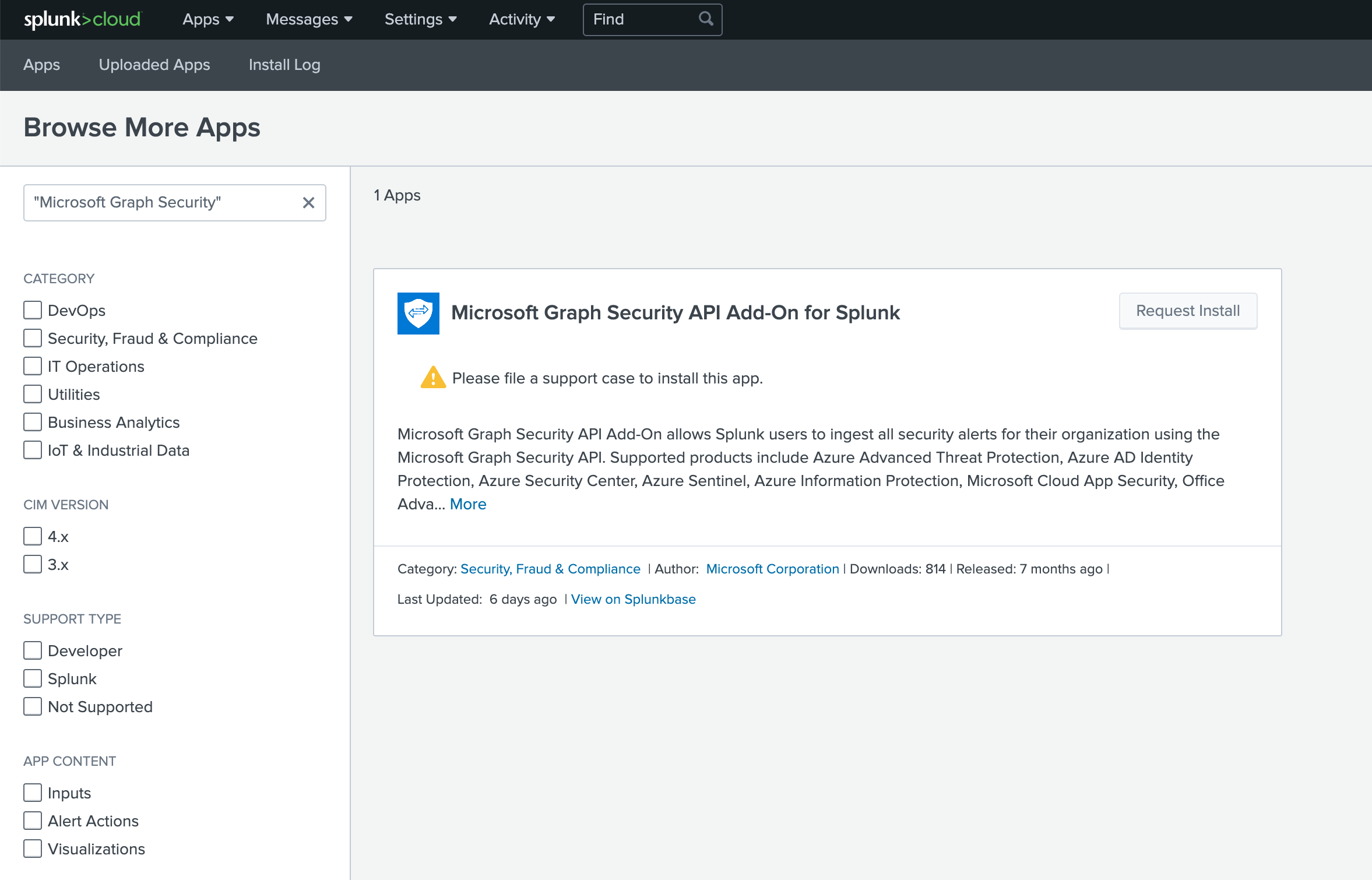This screenshot has height=880, width=1372.
Task: Open the View on Splunkbase link
Action: pyautogui.click(x=633, y=599)
